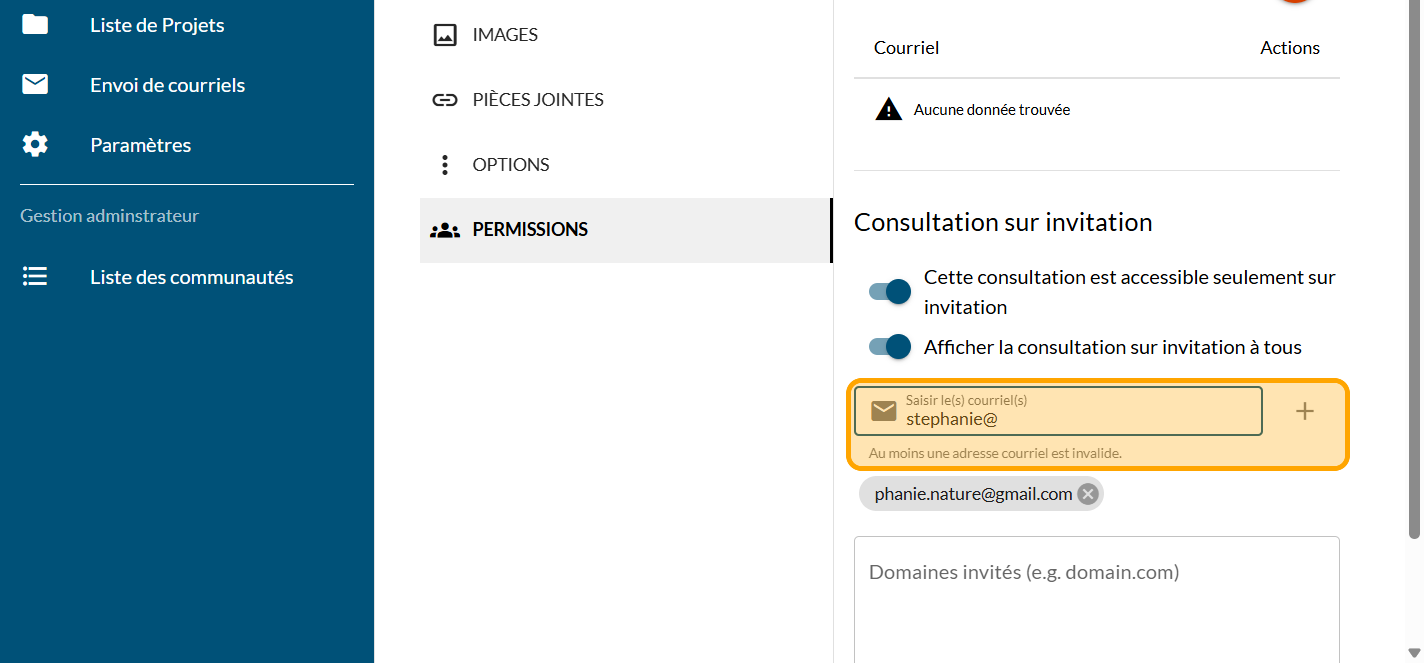This screenshot has height=663, width=1424.
Task: Switch to the OPTIONS tab
Action: (x=511, y=165)
